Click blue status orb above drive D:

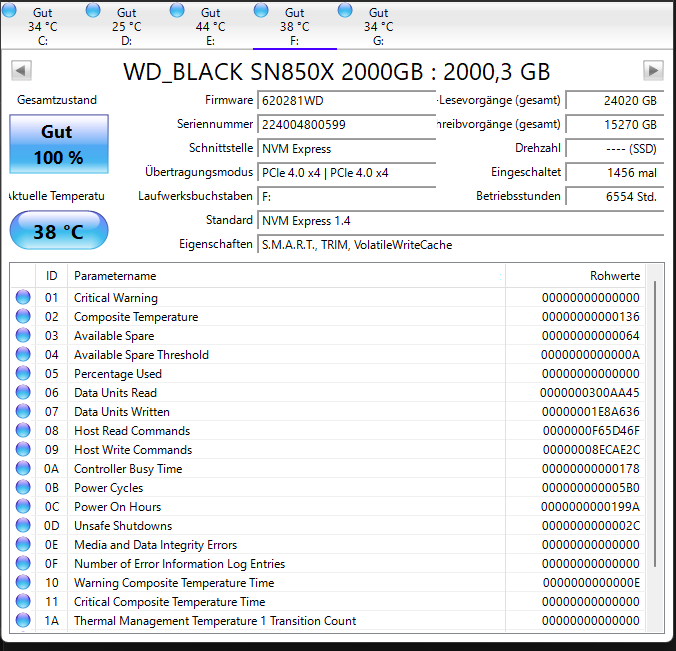click(x=93, y=10)
